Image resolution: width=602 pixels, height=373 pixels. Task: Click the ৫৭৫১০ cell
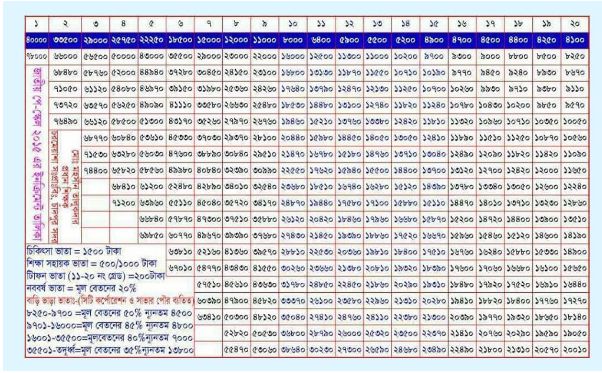point(208,284)
